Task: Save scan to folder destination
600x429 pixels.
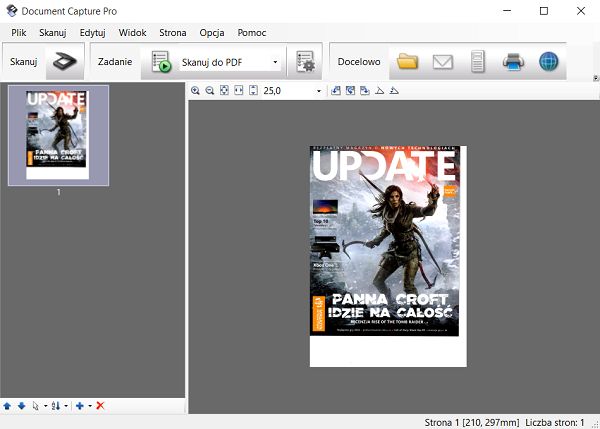Action: click(407, 62)
